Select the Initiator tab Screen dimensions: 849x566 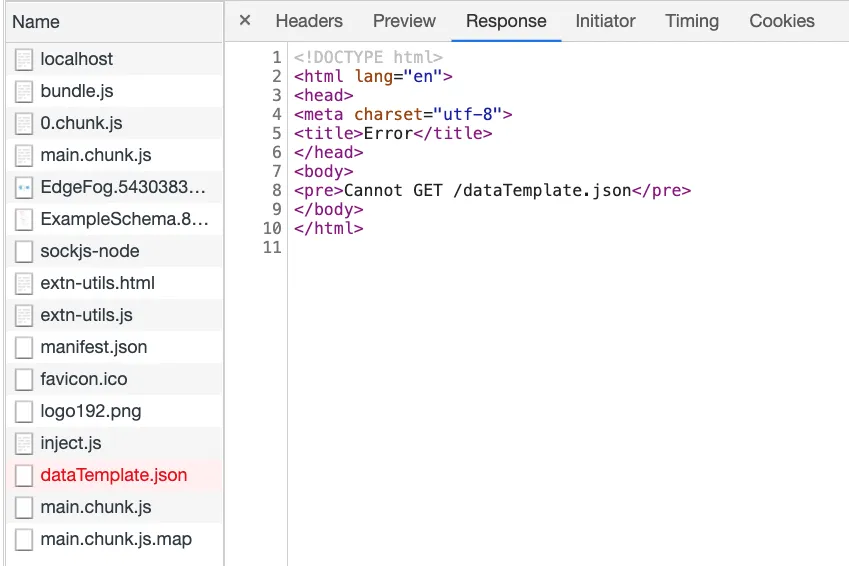605,21
